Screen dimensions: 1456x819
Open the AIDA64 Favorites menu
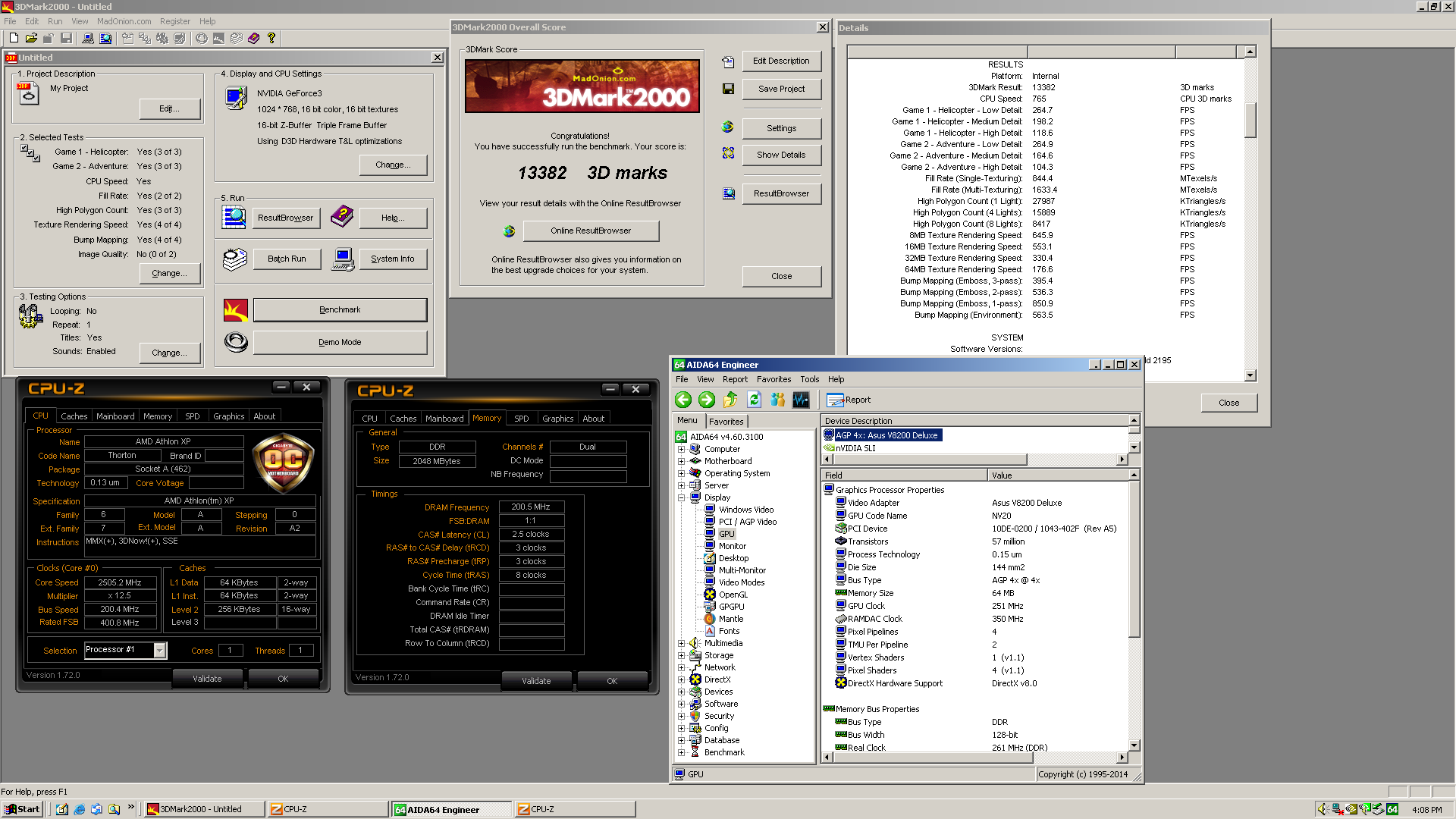tap(773, 379)
